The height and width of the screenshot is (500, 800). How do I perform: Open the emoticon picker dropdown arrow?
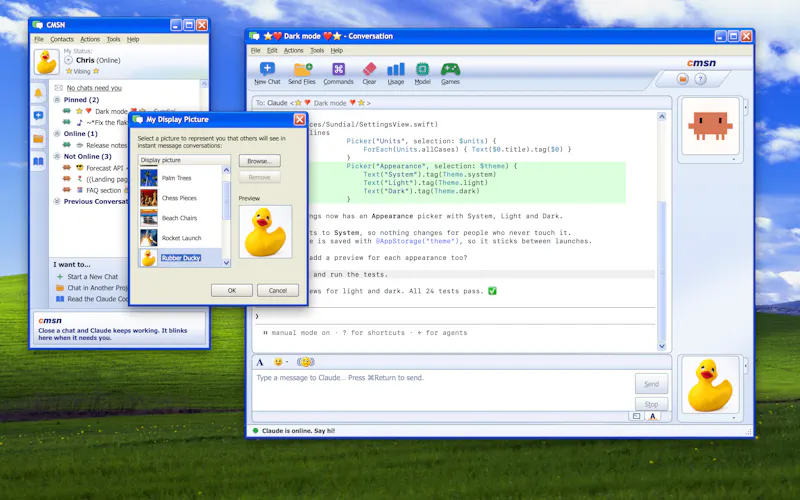coord(287,362)
